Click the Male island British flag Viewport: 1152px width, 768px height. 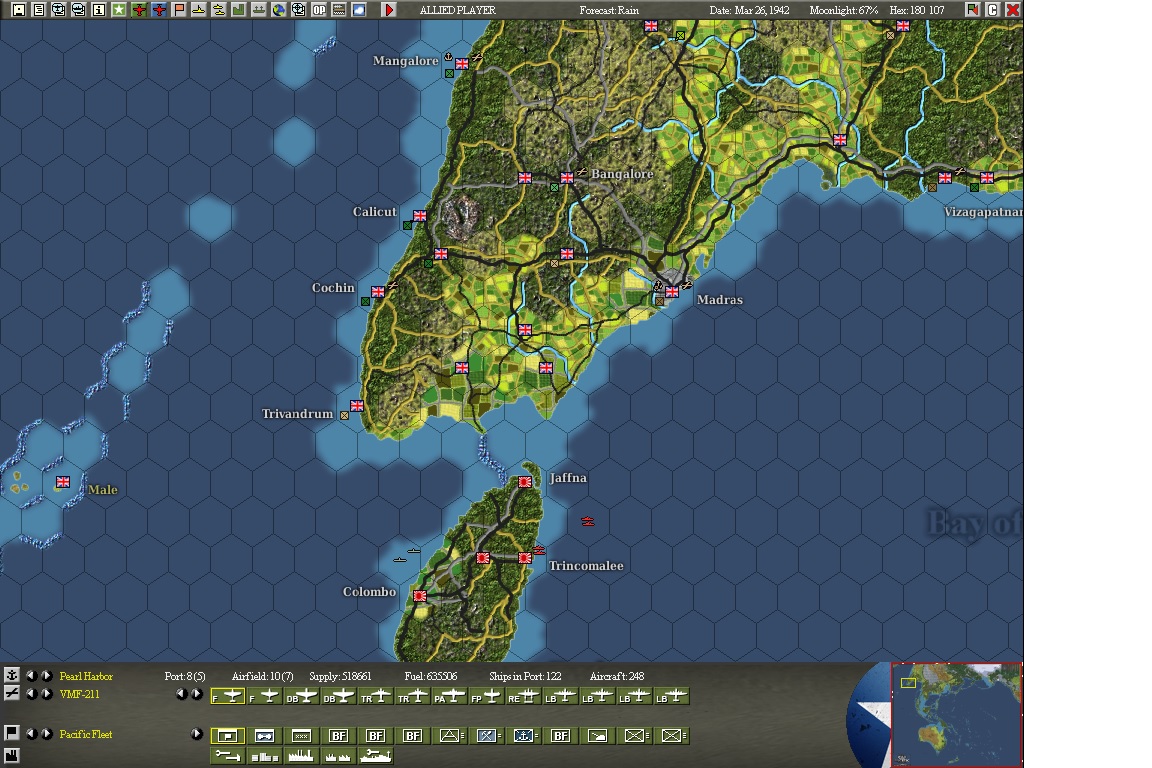click(63, 482)
